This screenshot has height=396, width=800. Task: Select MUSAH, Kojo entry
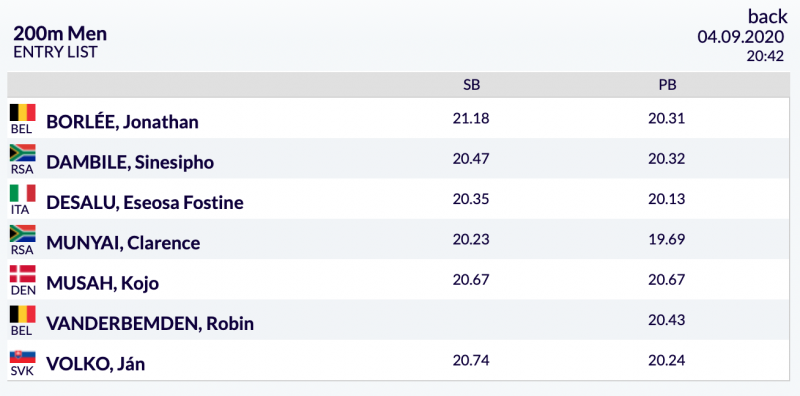coord(103,283)
